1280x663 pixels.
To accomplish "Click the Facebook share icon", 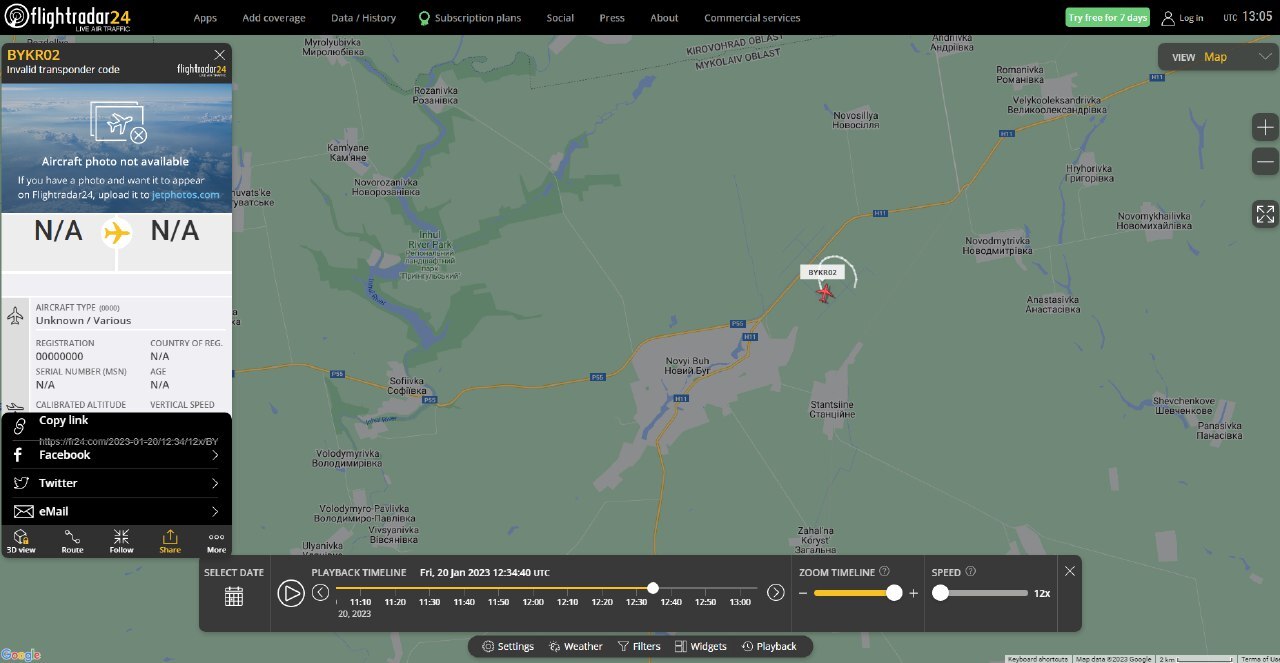I will pos(19,455).
